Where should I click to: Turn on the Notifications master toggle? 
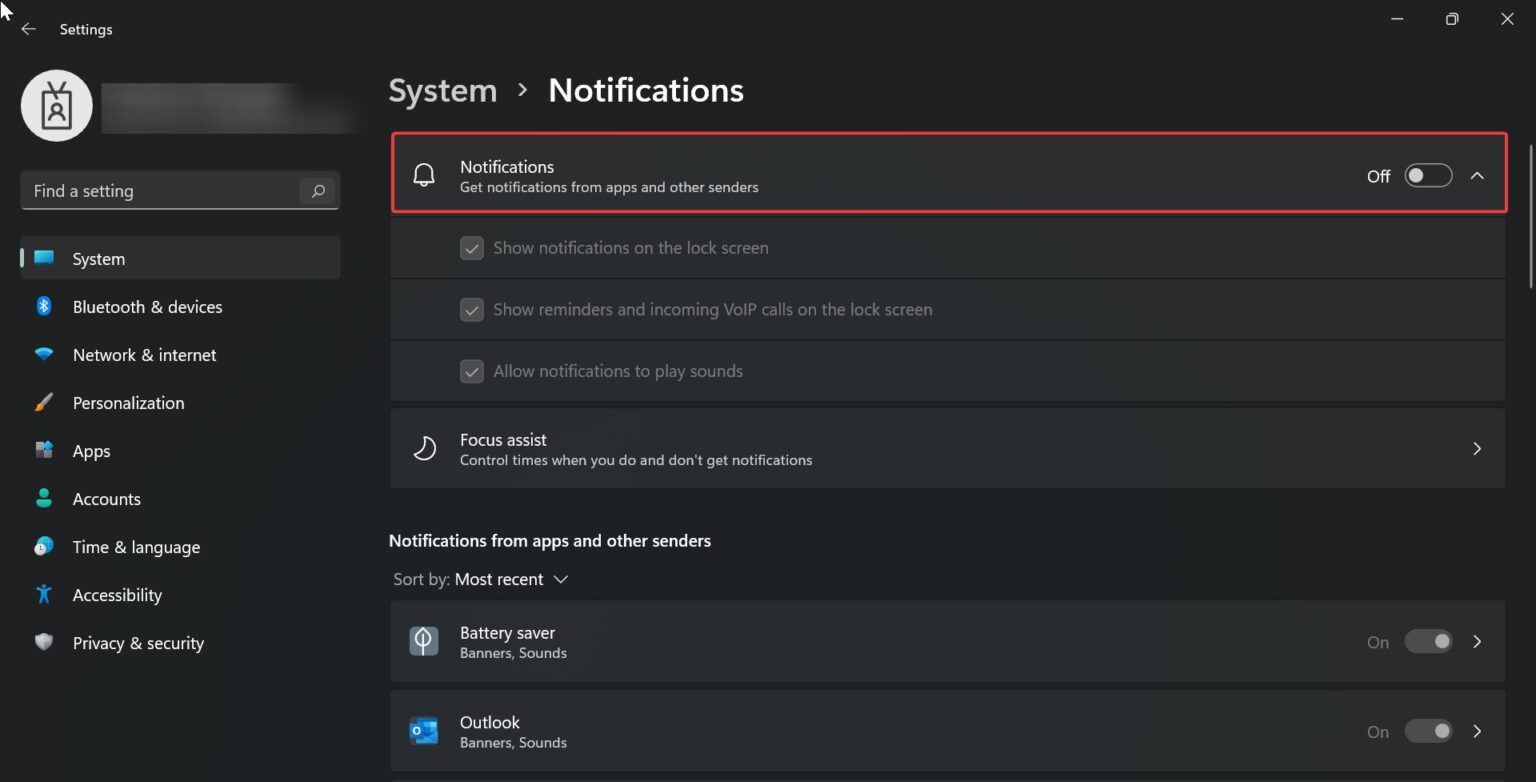pos(1428,174)
